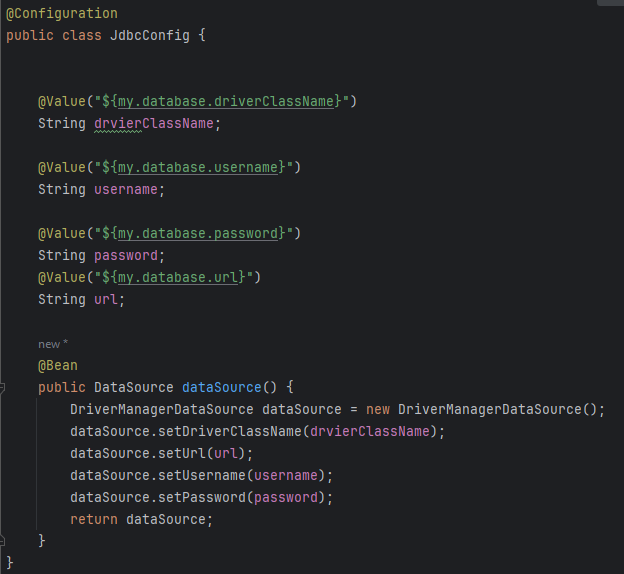The width and height of the screenshot is (624, 574).
Task: Click the @Bean annotation
Action: coord(58,365)
